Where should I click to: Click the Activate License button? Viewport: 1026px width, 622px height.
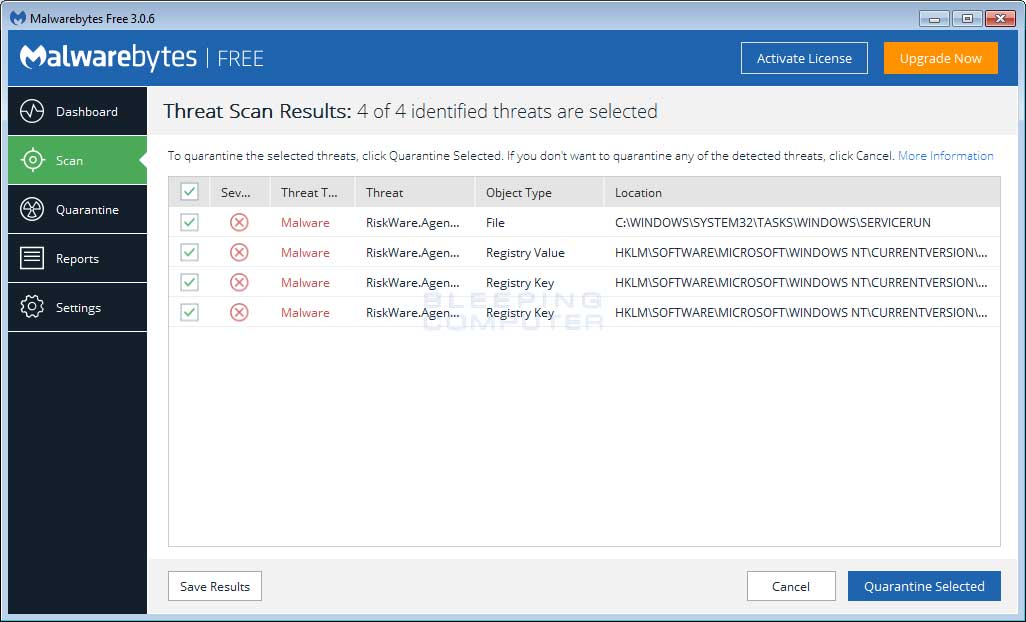pos(804,58)
